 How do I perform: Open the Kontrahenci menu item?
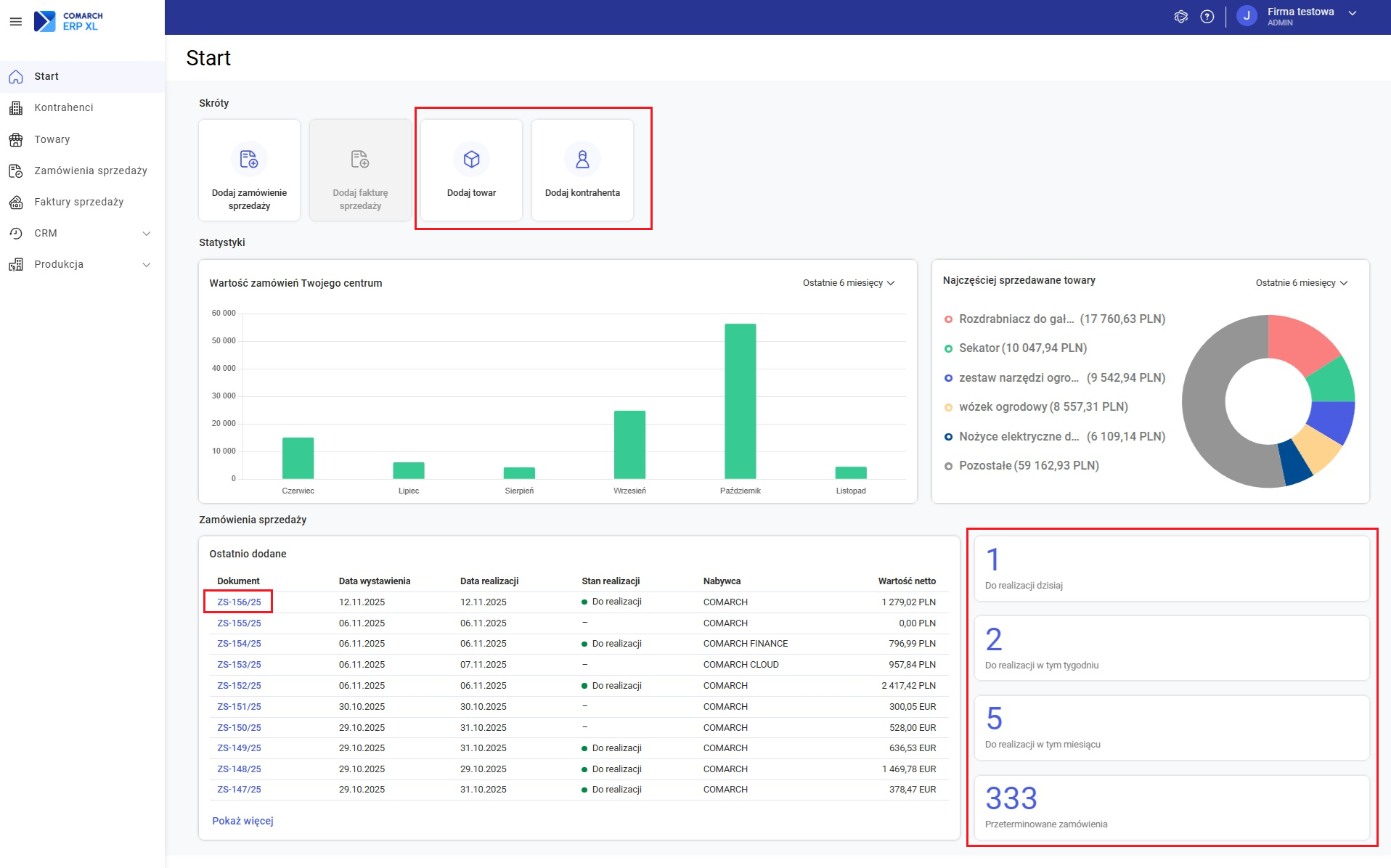pos(64,107)
